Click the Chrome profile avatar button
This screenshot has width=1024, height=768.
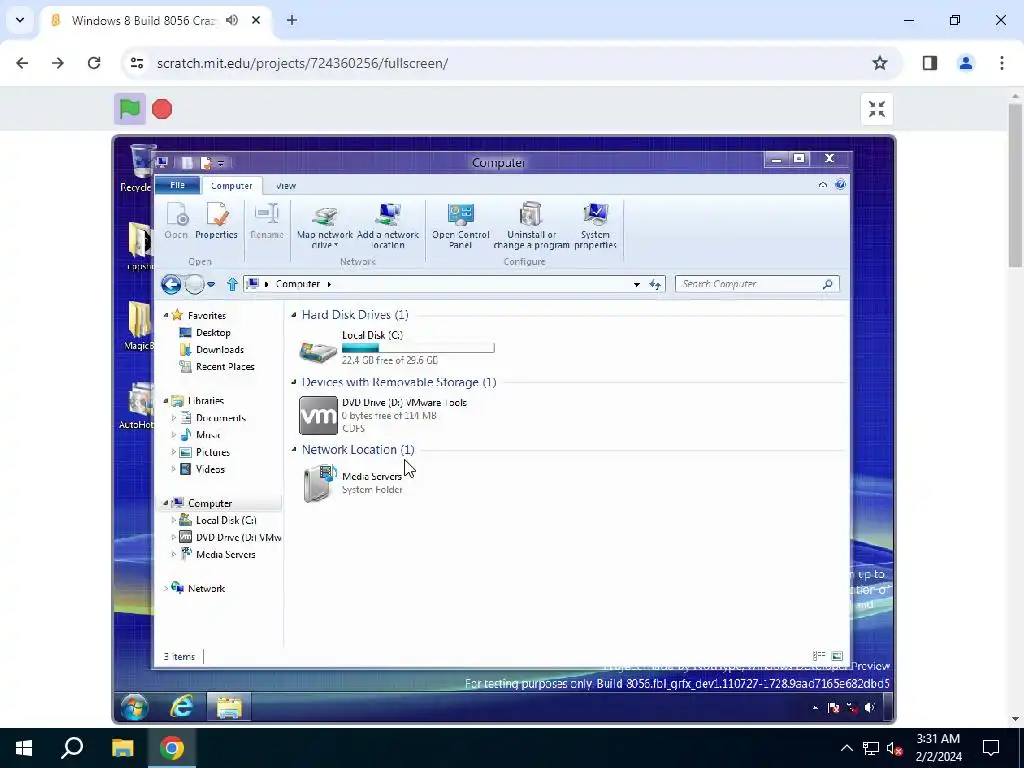click(966, 63)
